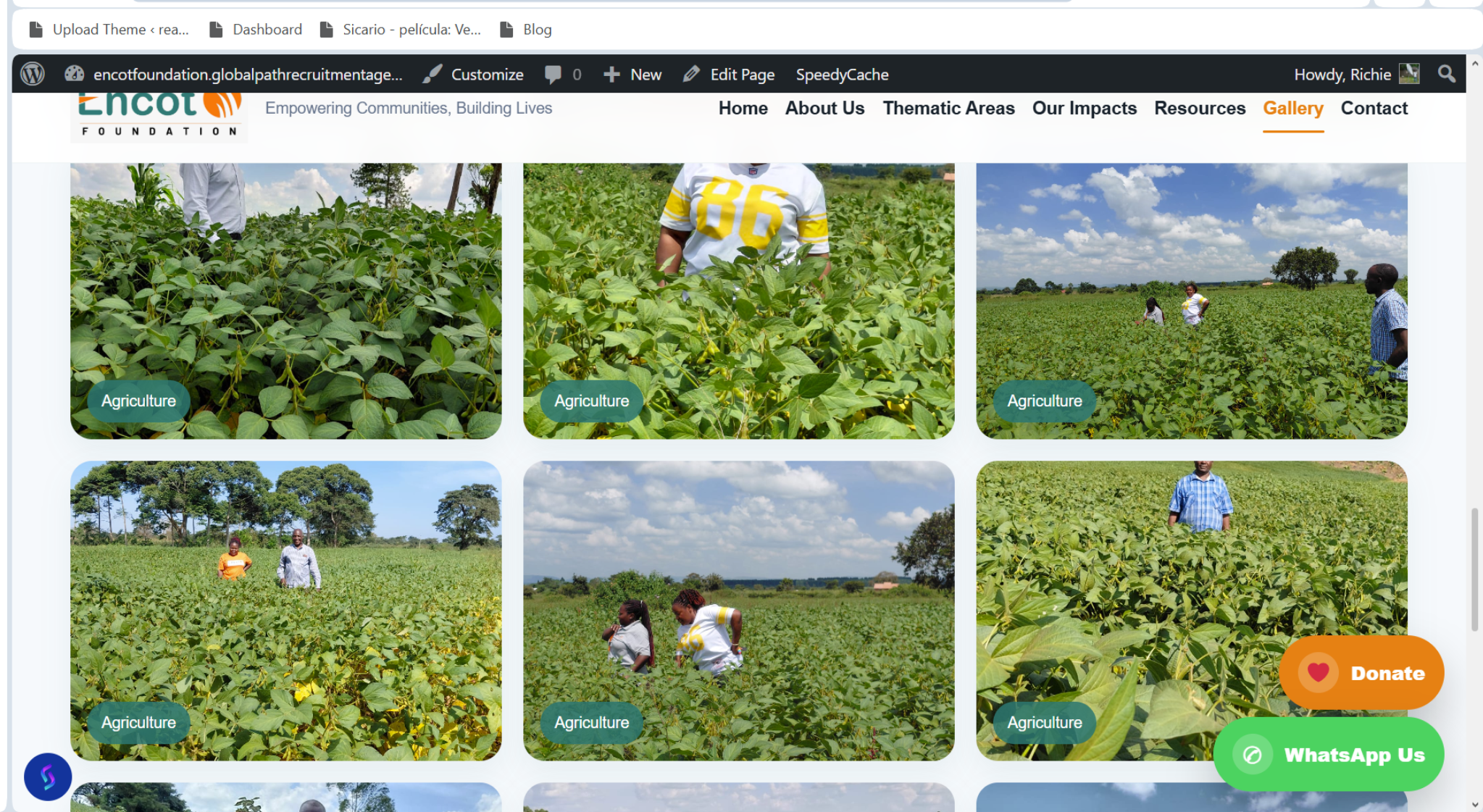This screenshot has height=812, width=1483.
Task: Click the New plus icon
Action: pyautogui.click(x=611, y=74)
